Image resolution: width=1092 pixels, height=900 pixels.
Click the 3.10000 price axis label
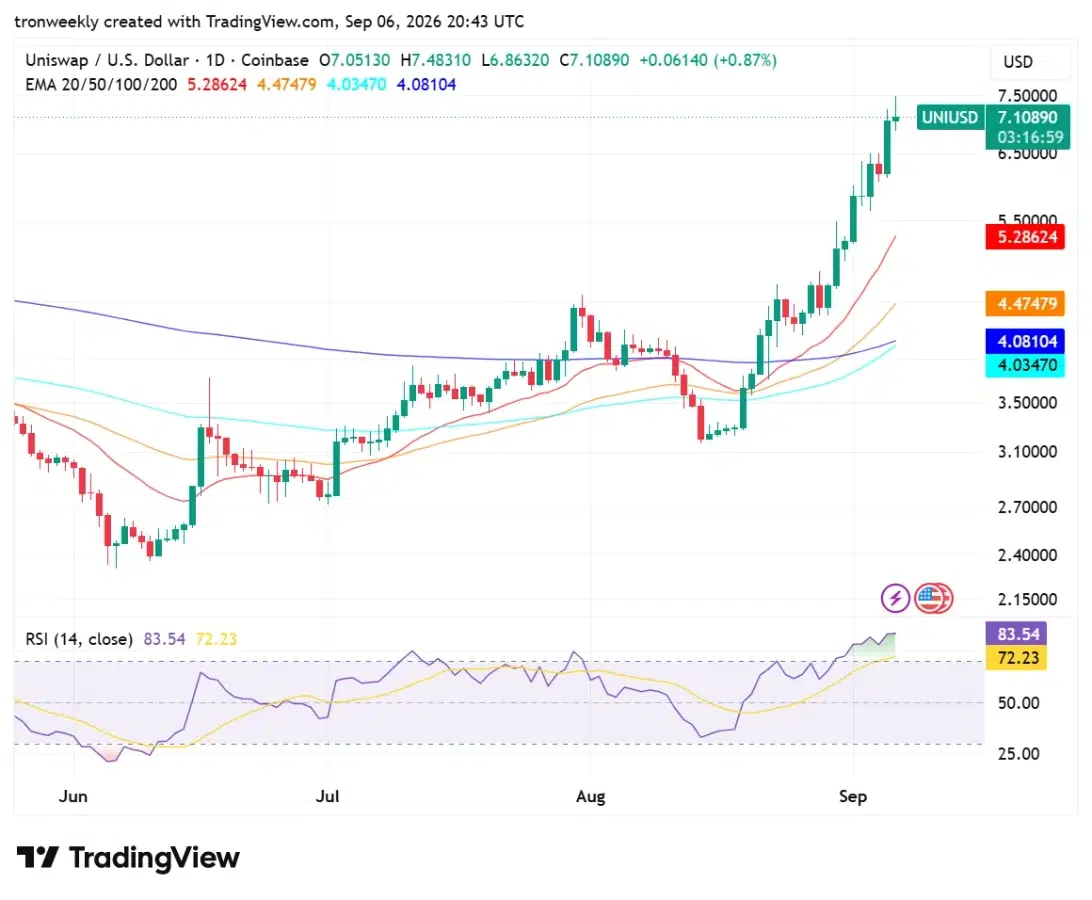pyautogui.click(x=1027, y=451)
